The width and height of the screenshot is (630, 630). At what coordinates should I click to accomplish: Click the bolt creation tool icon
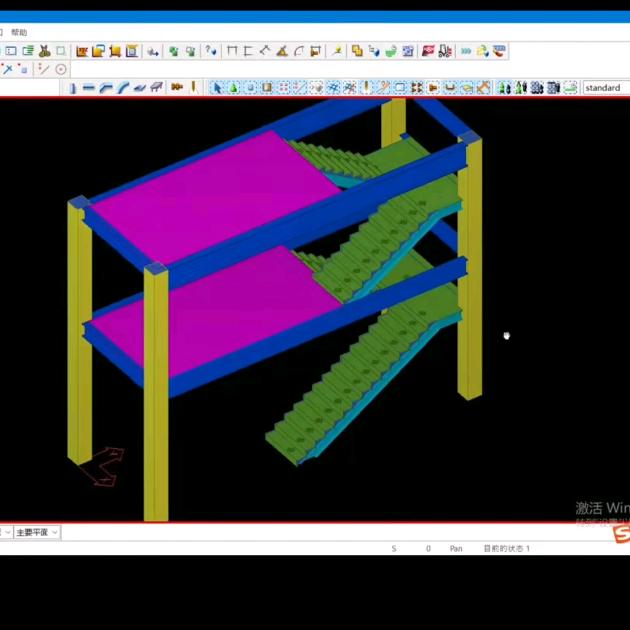(x=177, y=88)
